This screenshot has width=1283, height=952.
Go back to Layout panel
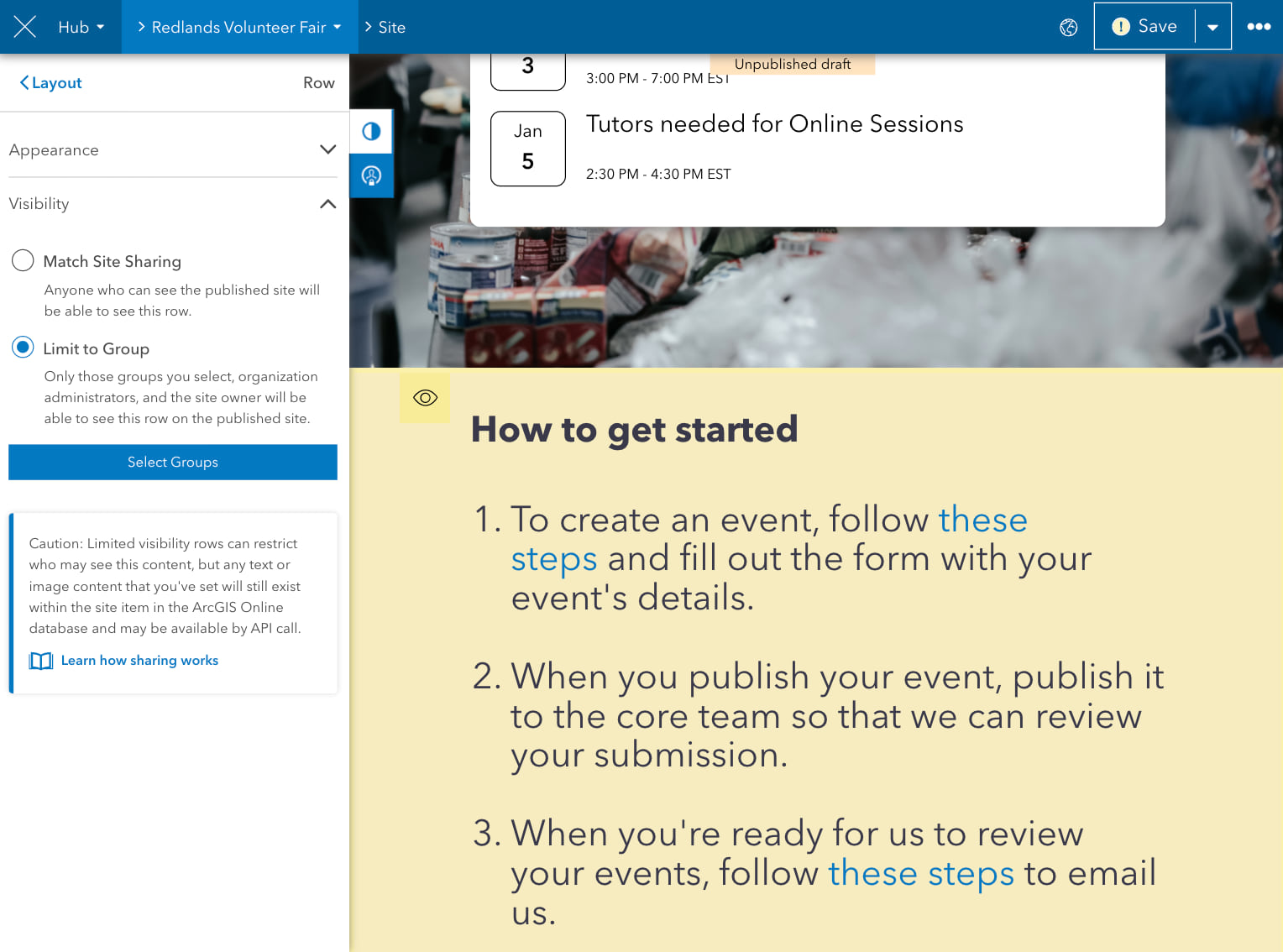(x=50, y=83)
